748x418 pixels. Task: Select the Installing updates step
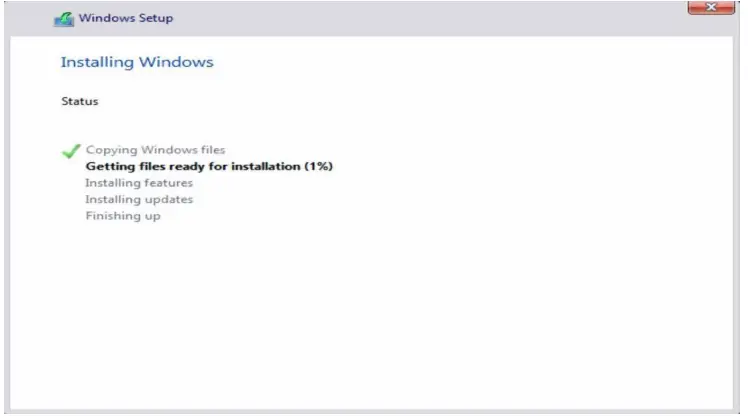139,199
